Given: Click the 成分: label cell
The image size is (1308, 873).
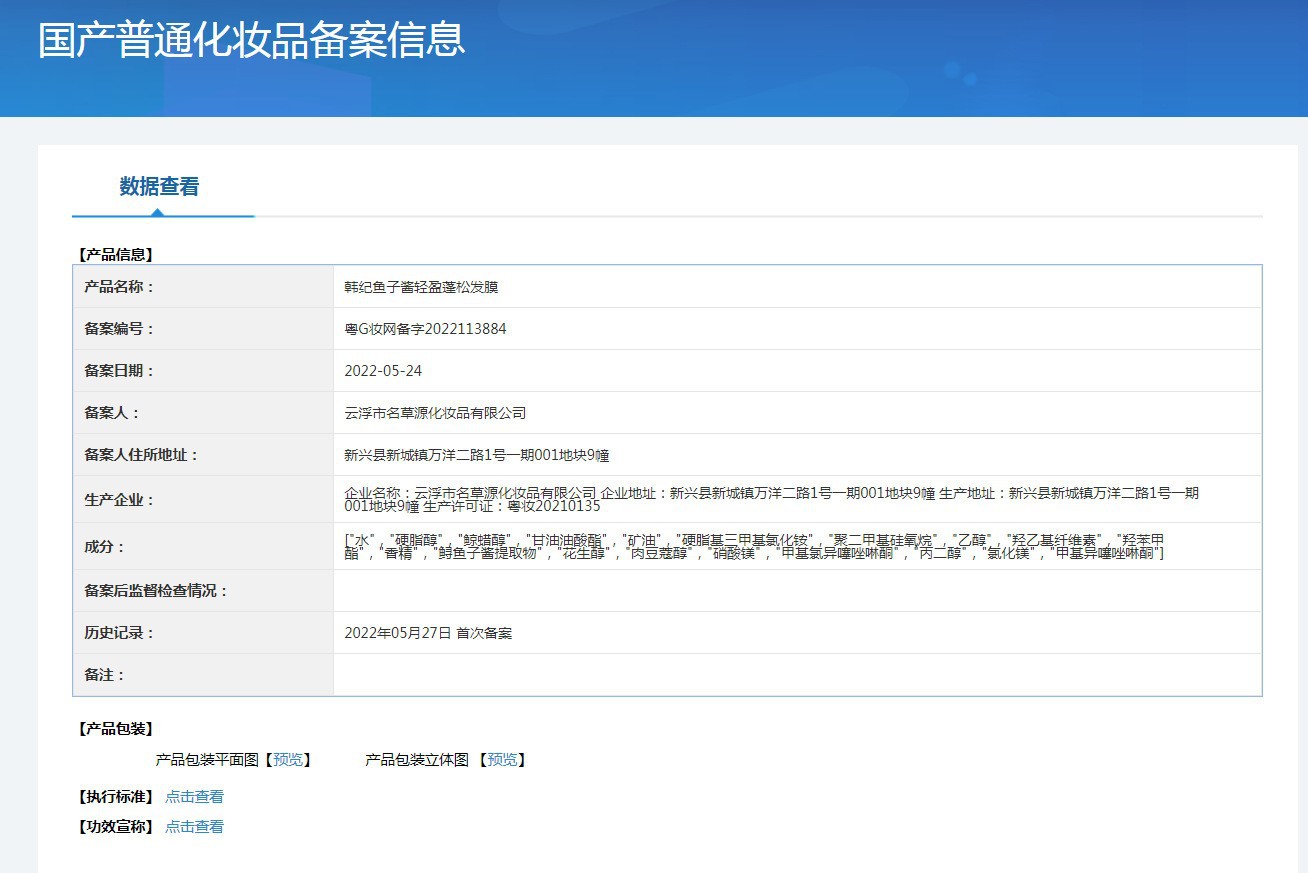Looking at the screenshot, I should pyautogui.click(x=203, y=546).
